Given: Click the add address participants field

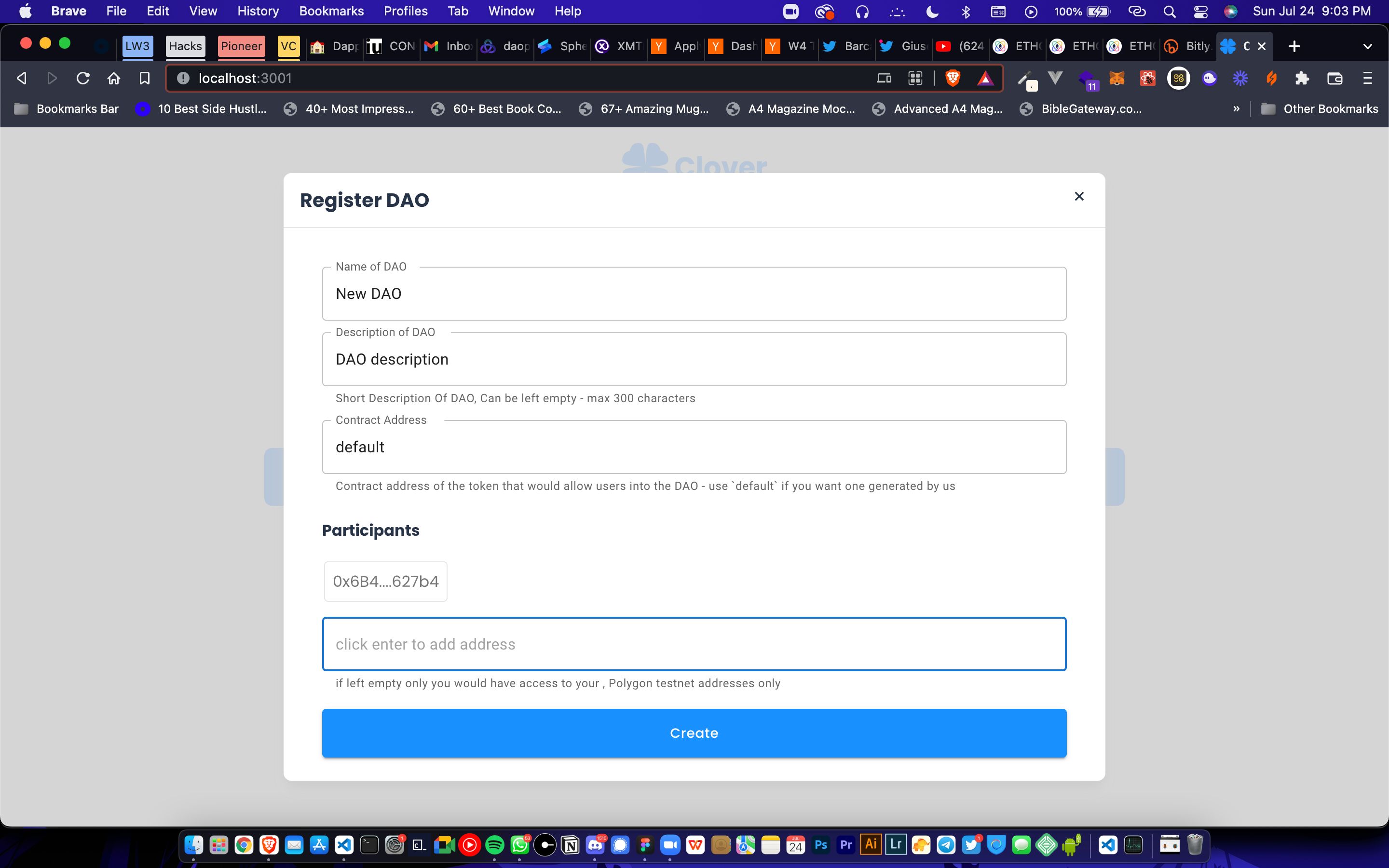Looking at the screenshot, I should pyautogui.click(x=694, y=644).
